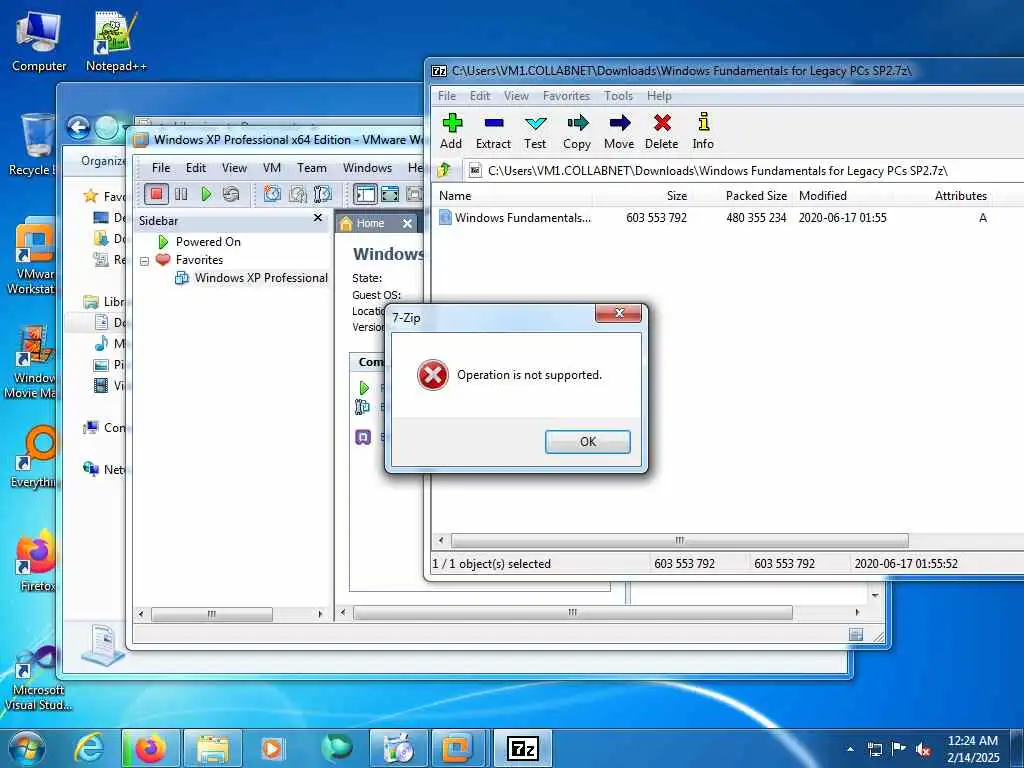Show hidden system tray icons

tap(850, 749)
